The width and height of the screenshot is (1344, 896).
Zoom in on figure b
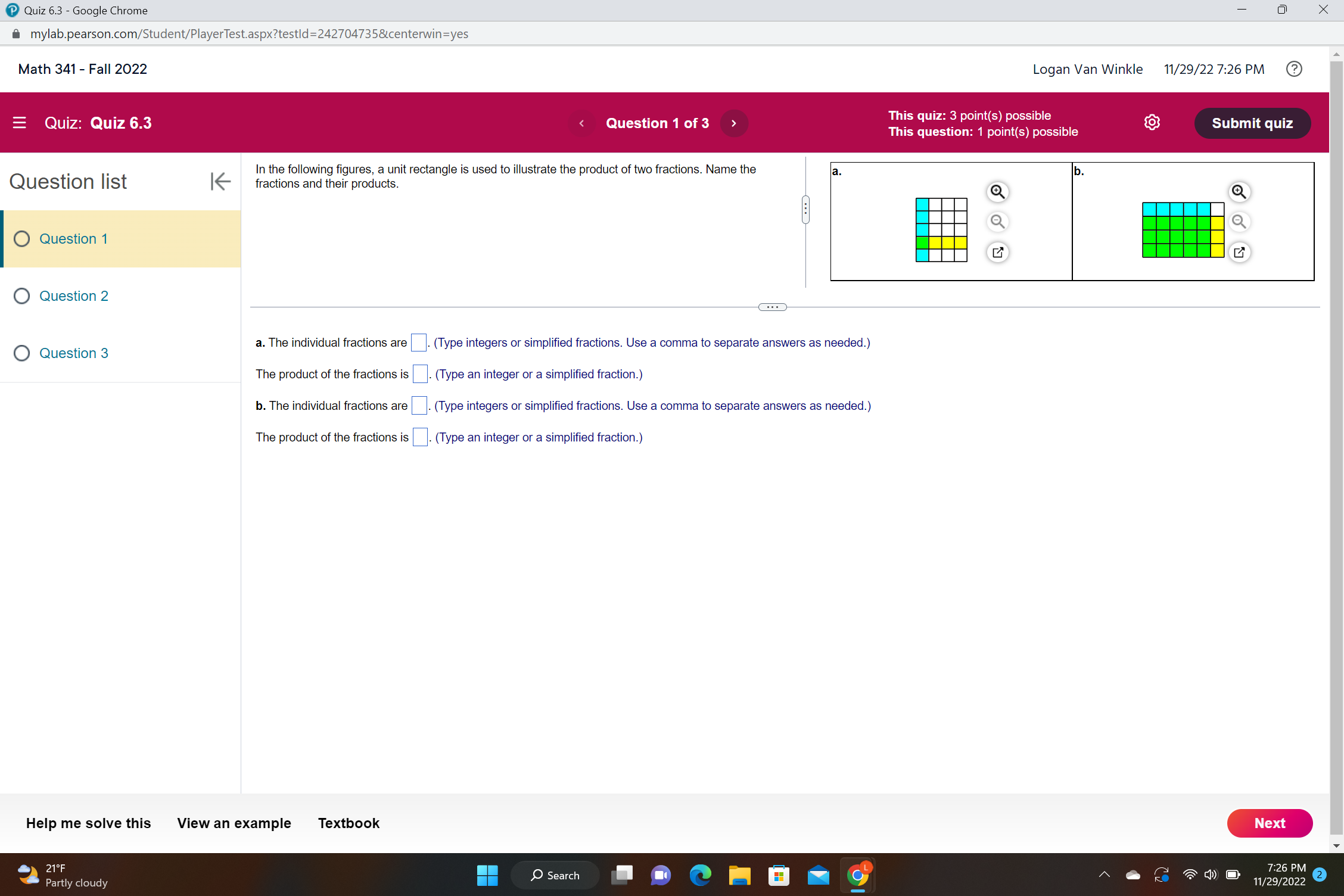[x=1240, y=192]
